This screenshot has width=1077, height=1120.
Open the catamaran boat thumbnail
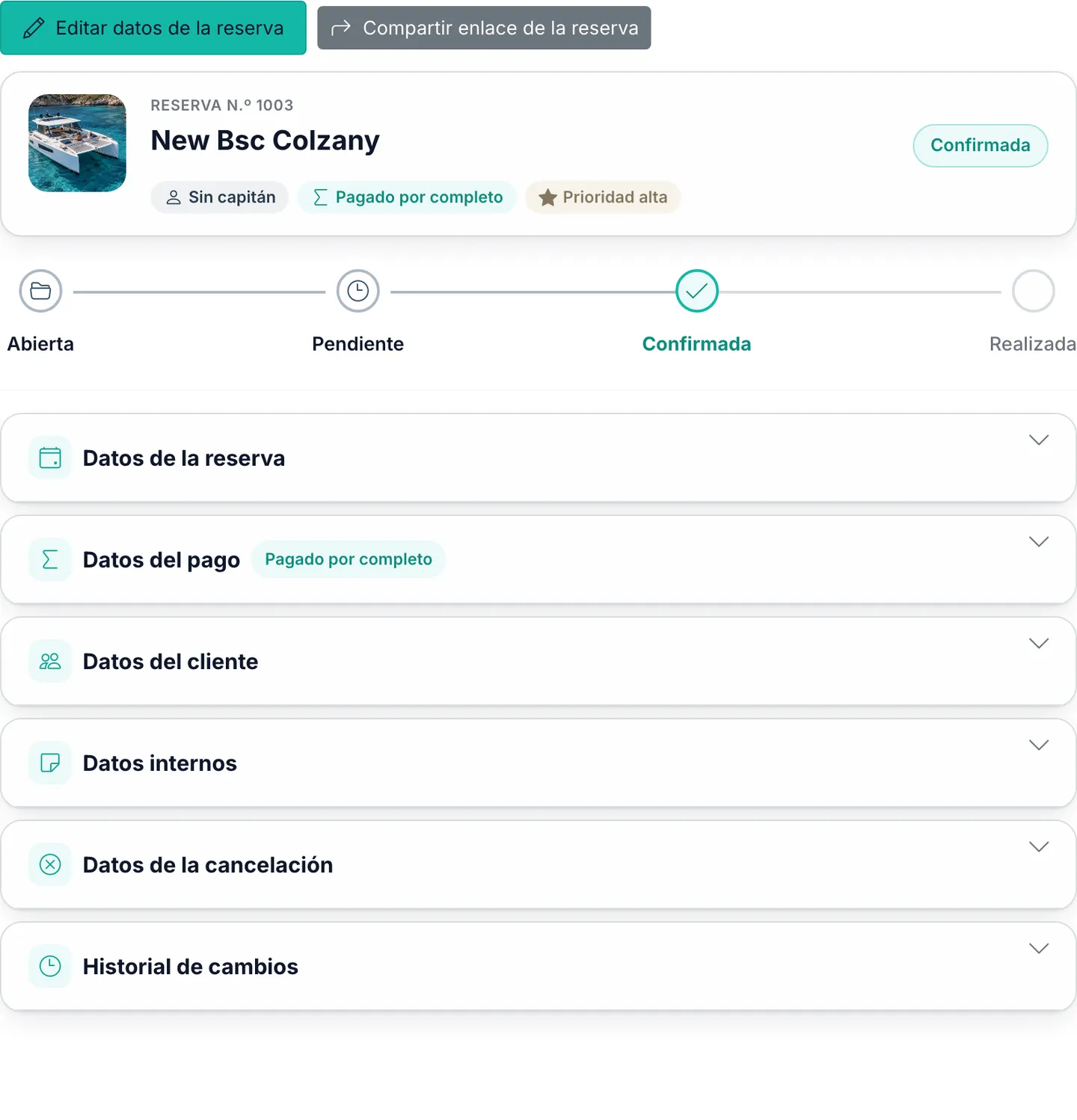(x=77, y=143)
